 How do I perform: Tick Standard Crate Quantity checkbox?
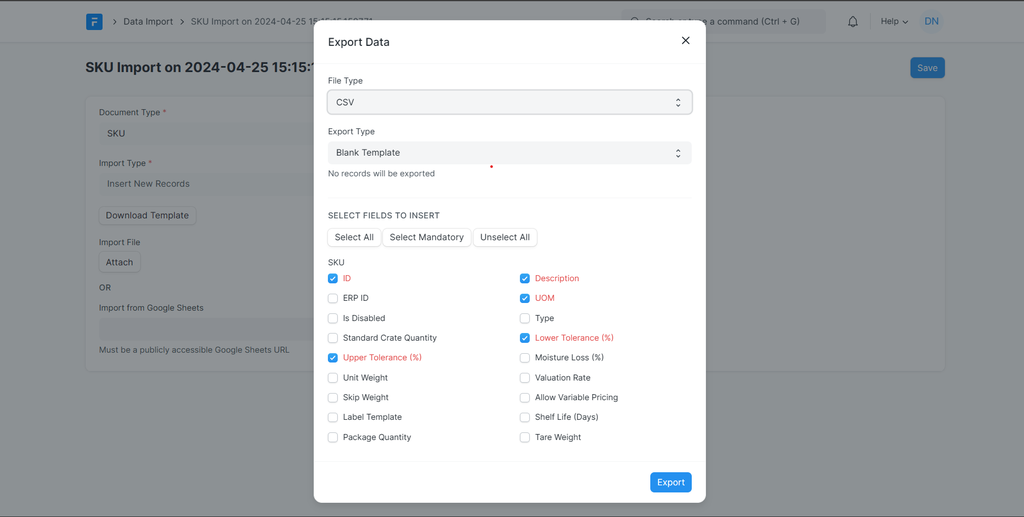coord(333,338)
